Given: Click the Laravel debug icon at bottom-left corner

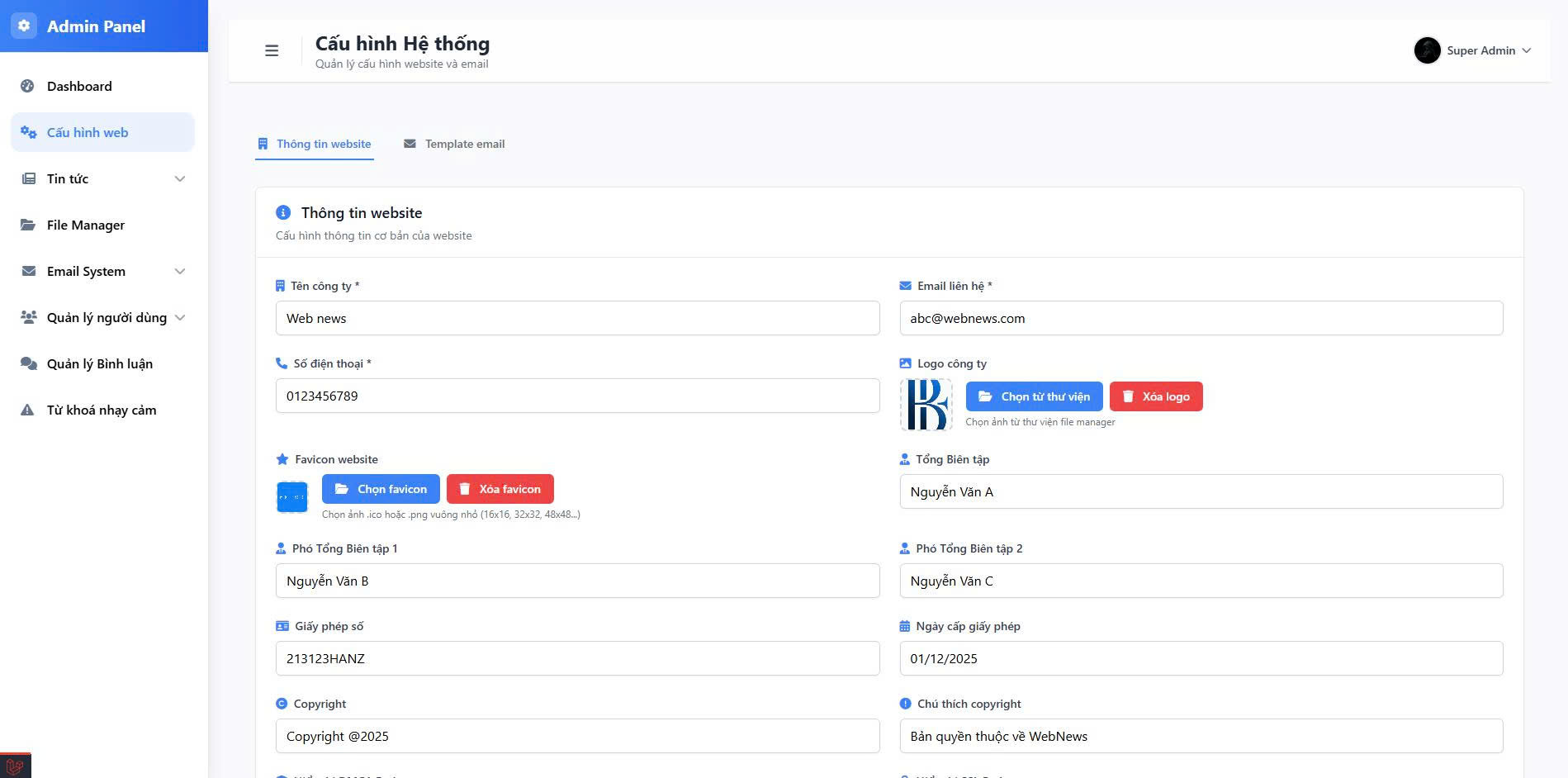Looking at the screenshot, I should point(15,766).
